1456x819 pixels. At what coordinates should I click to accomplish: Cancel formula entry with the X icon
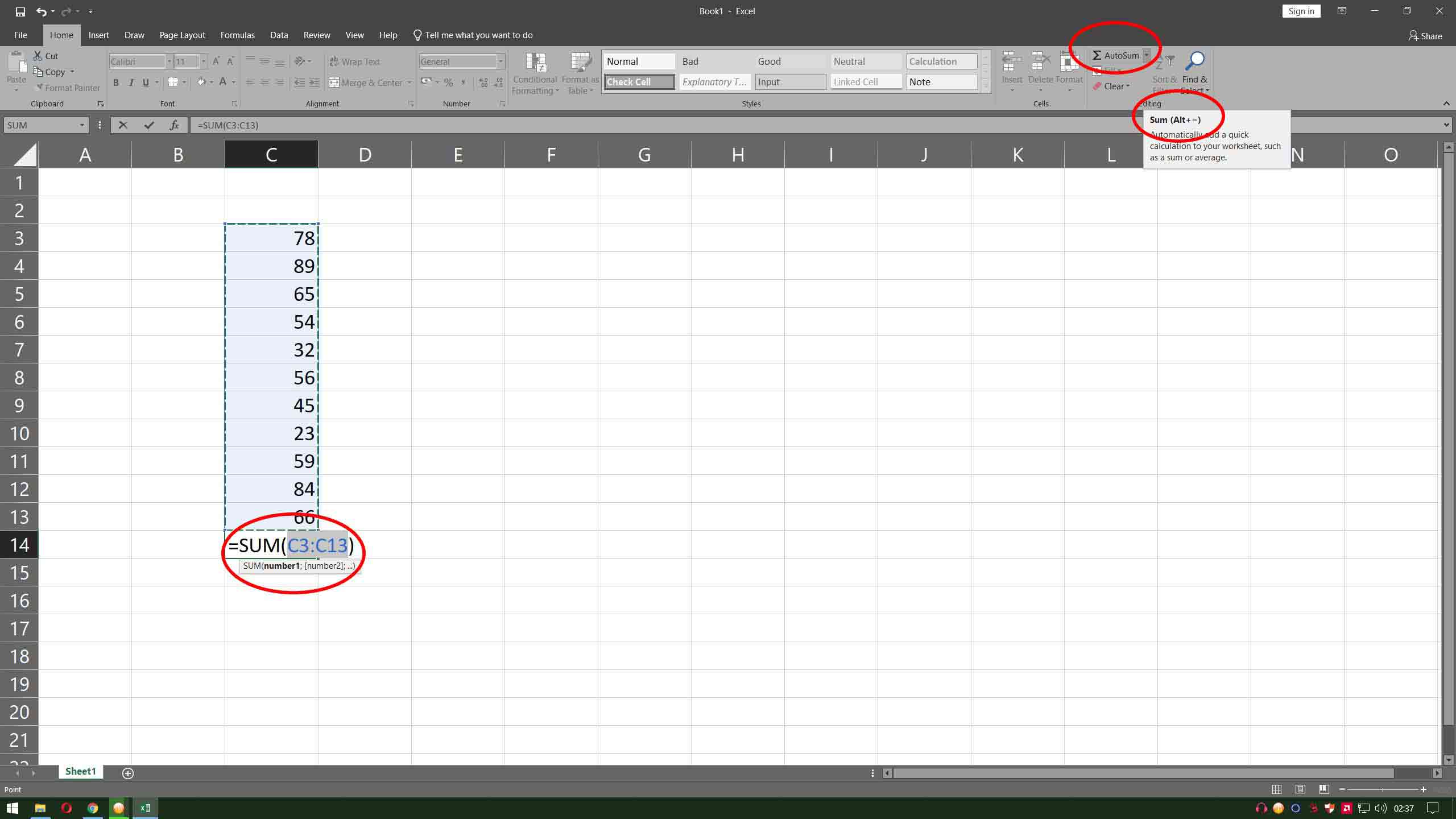(x=123, y=125)
